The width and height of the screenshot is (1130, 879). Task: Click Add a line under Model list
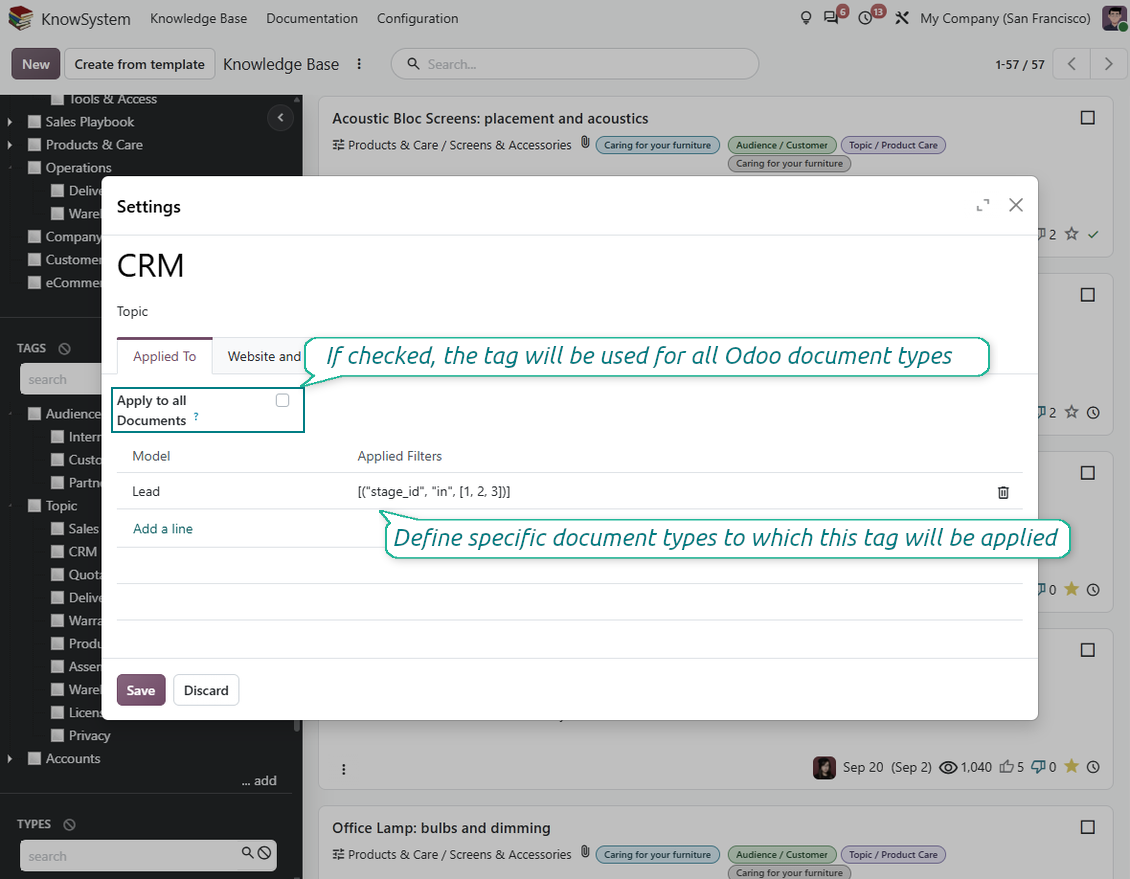tap(163, 529)
